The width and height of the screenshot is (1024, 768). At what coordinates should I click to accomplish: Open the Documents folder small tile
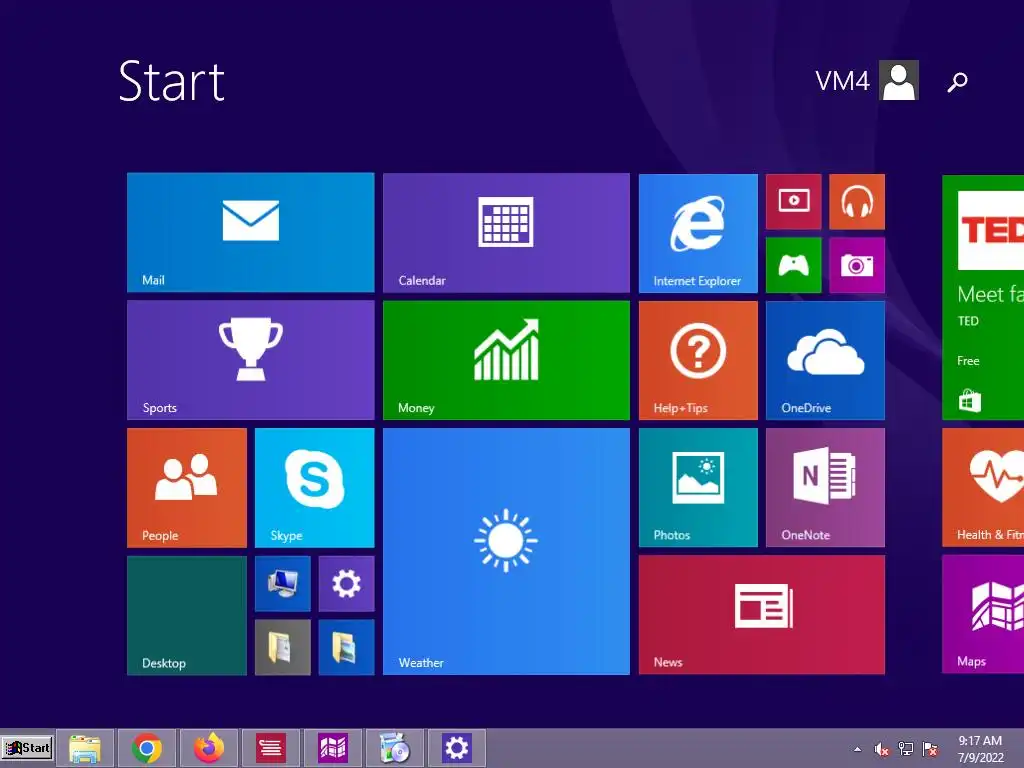tap(283, 647)
